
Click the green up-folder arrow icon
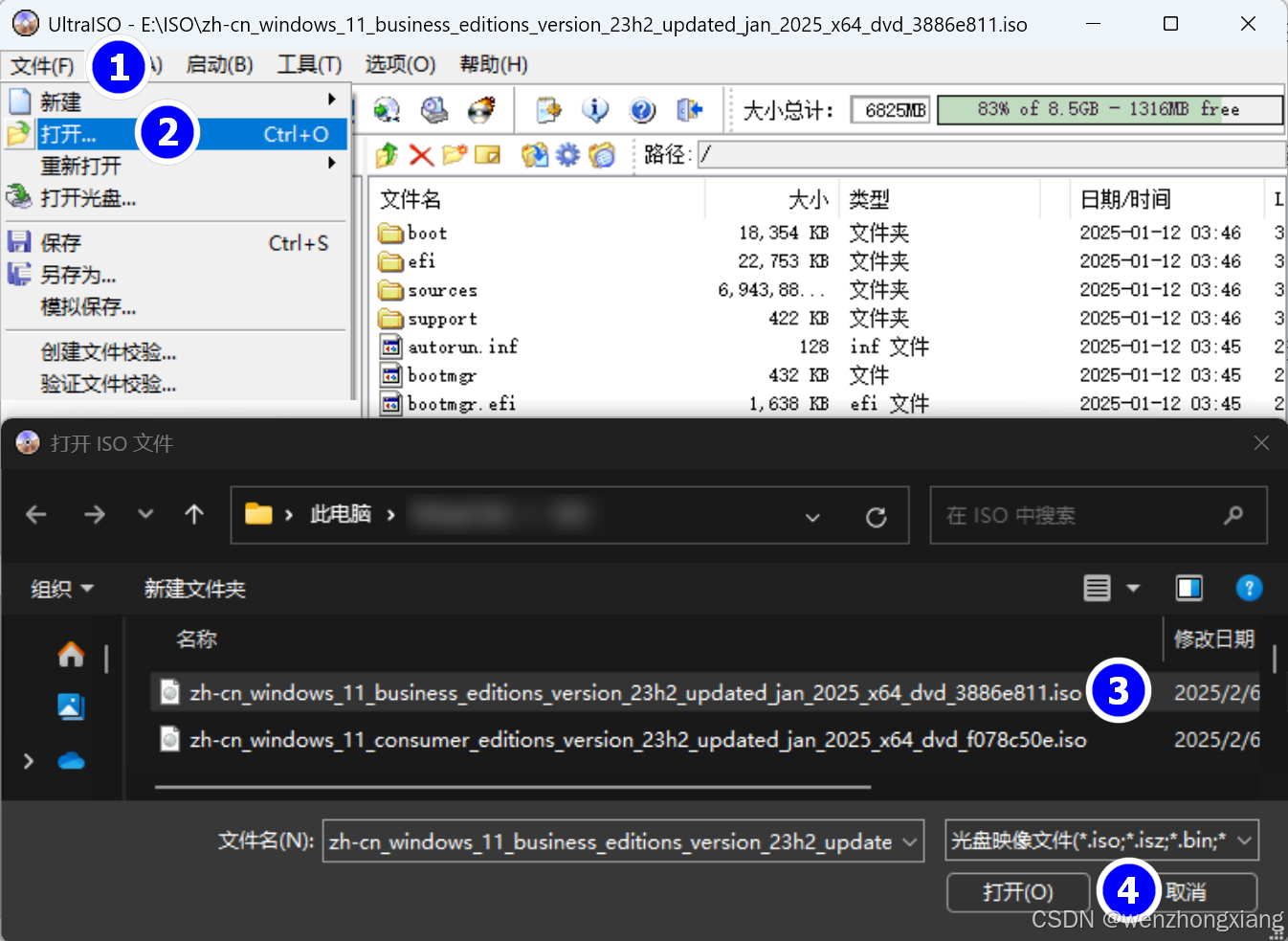click(x=387, y=154)
